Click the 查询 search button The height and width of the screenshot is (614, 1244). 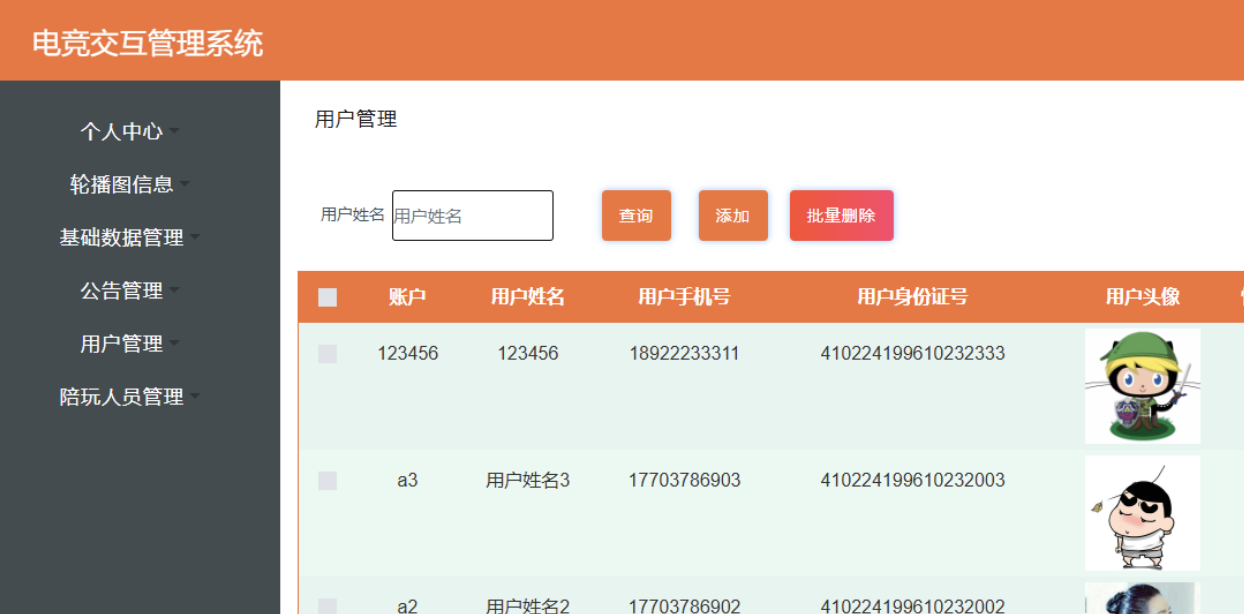(x=636, y=215)
